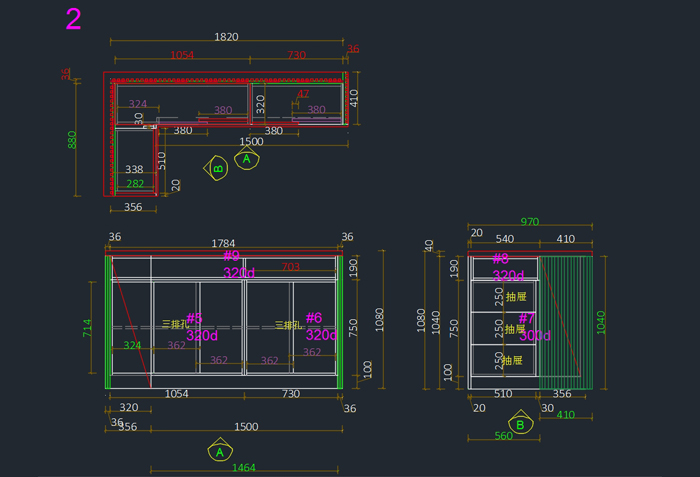Select the 1820 overall width dimension
Screen dimensions: 700x477
(x=226, y=37)
